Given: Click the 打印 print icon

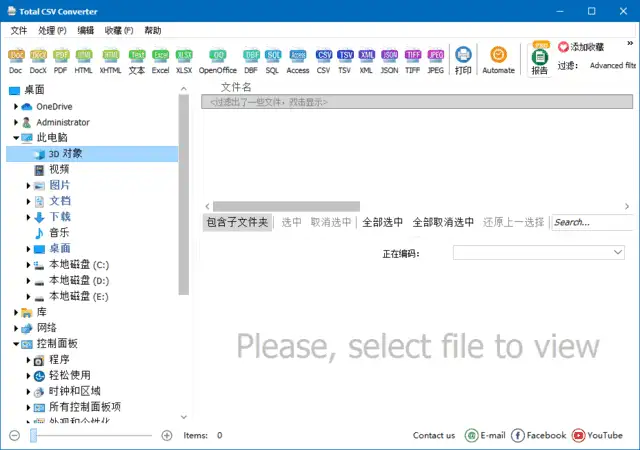Looking at the screenshot, I should [463, 59].
